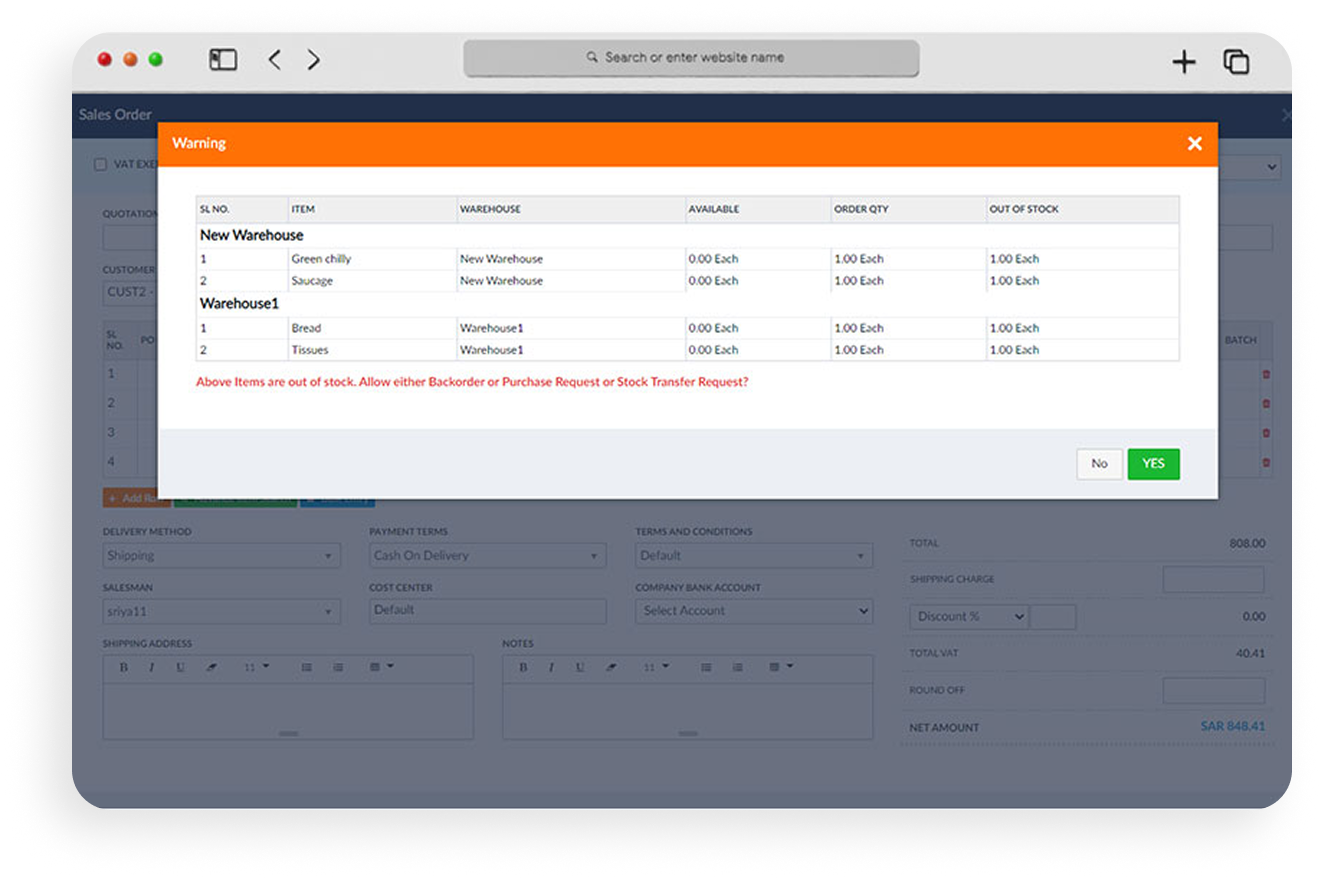Go back using browser back arrow
1320x878 pixels.
tap(275, 60)
